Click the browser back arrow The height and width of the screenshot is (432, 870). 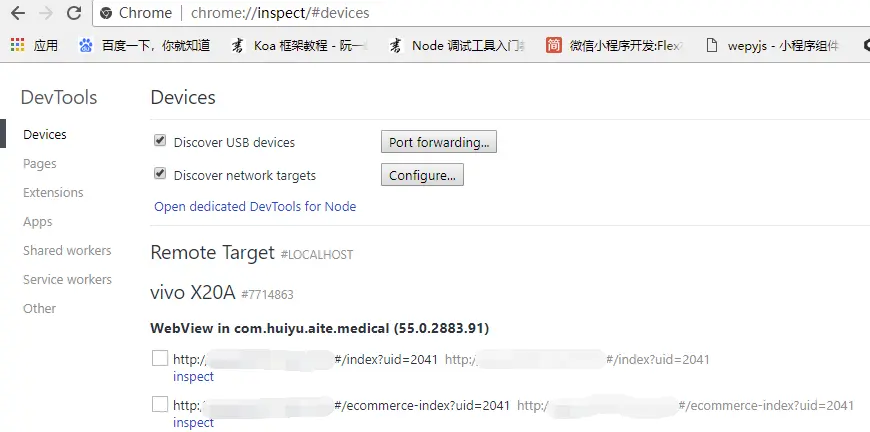[18, 13]
